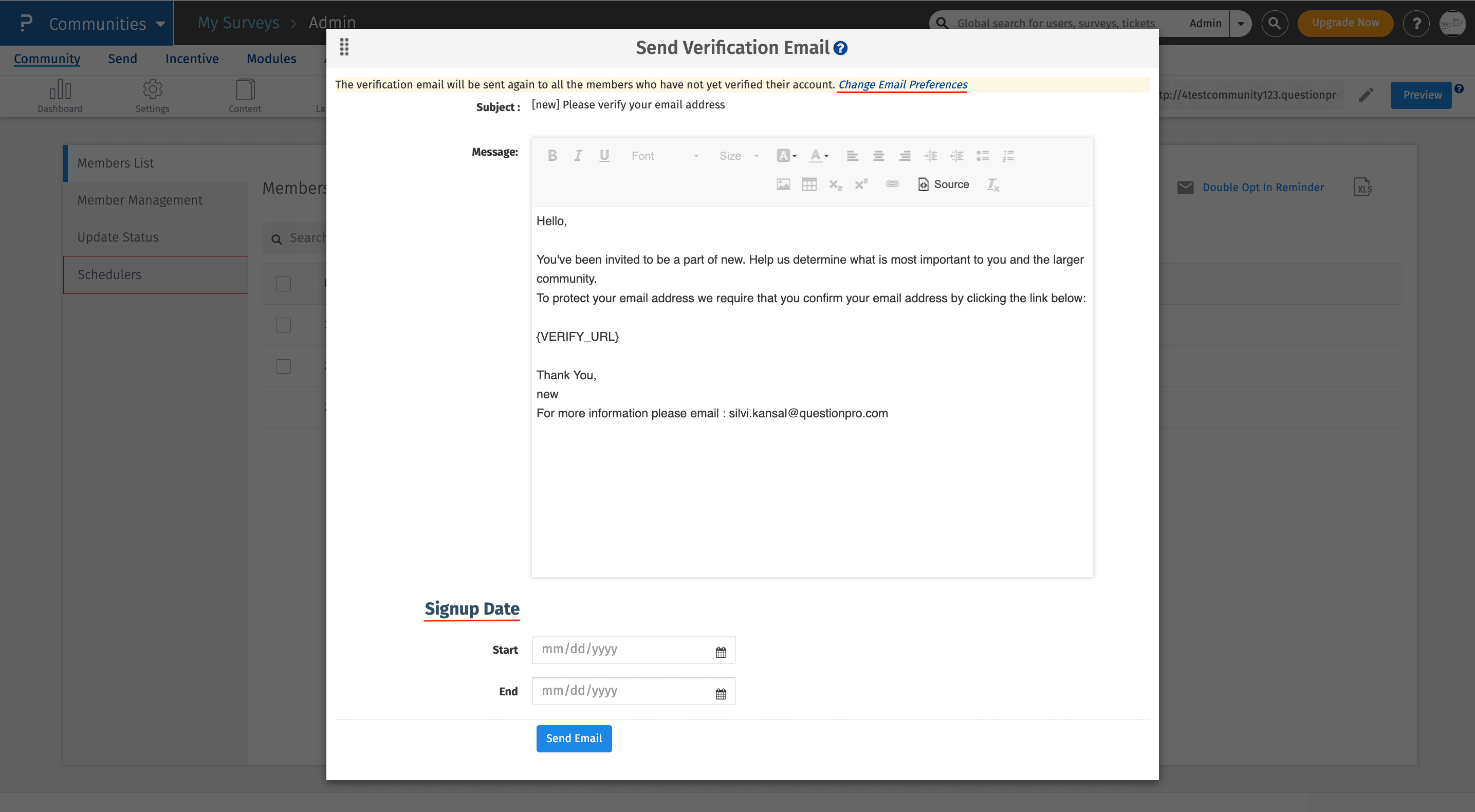
Task: Open the Start date calendar picker
Action: (x=721, y=652)
